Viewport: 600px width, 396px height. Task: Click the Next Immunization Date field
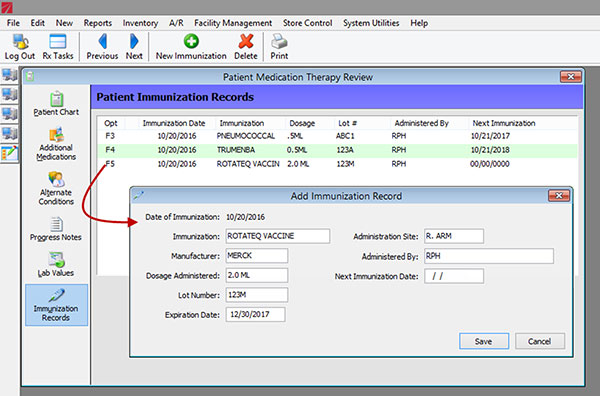454,276
